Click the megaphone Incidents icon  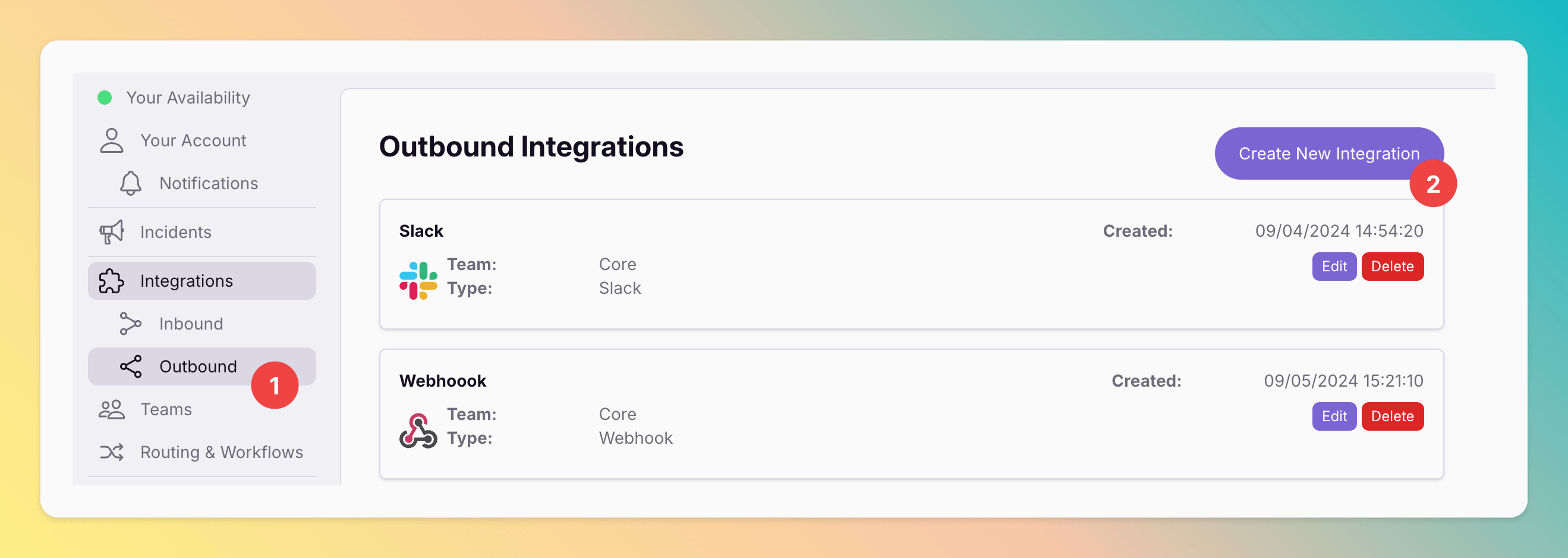[x=111, y=232]
